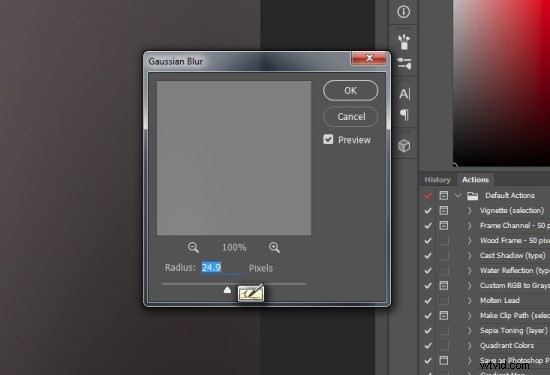Zoom out the Gaussian Blur preview

coord(193,247)
